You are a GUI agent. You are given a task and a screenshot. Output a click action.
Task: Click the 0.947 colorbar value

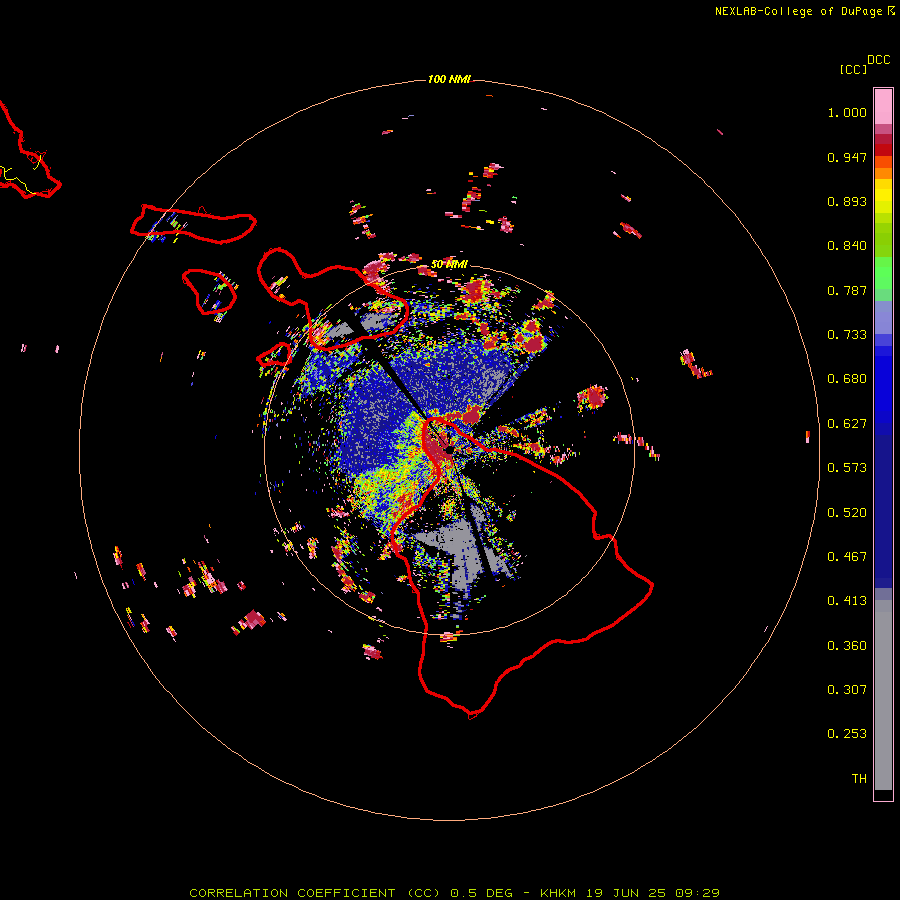(x=847, y=157)
